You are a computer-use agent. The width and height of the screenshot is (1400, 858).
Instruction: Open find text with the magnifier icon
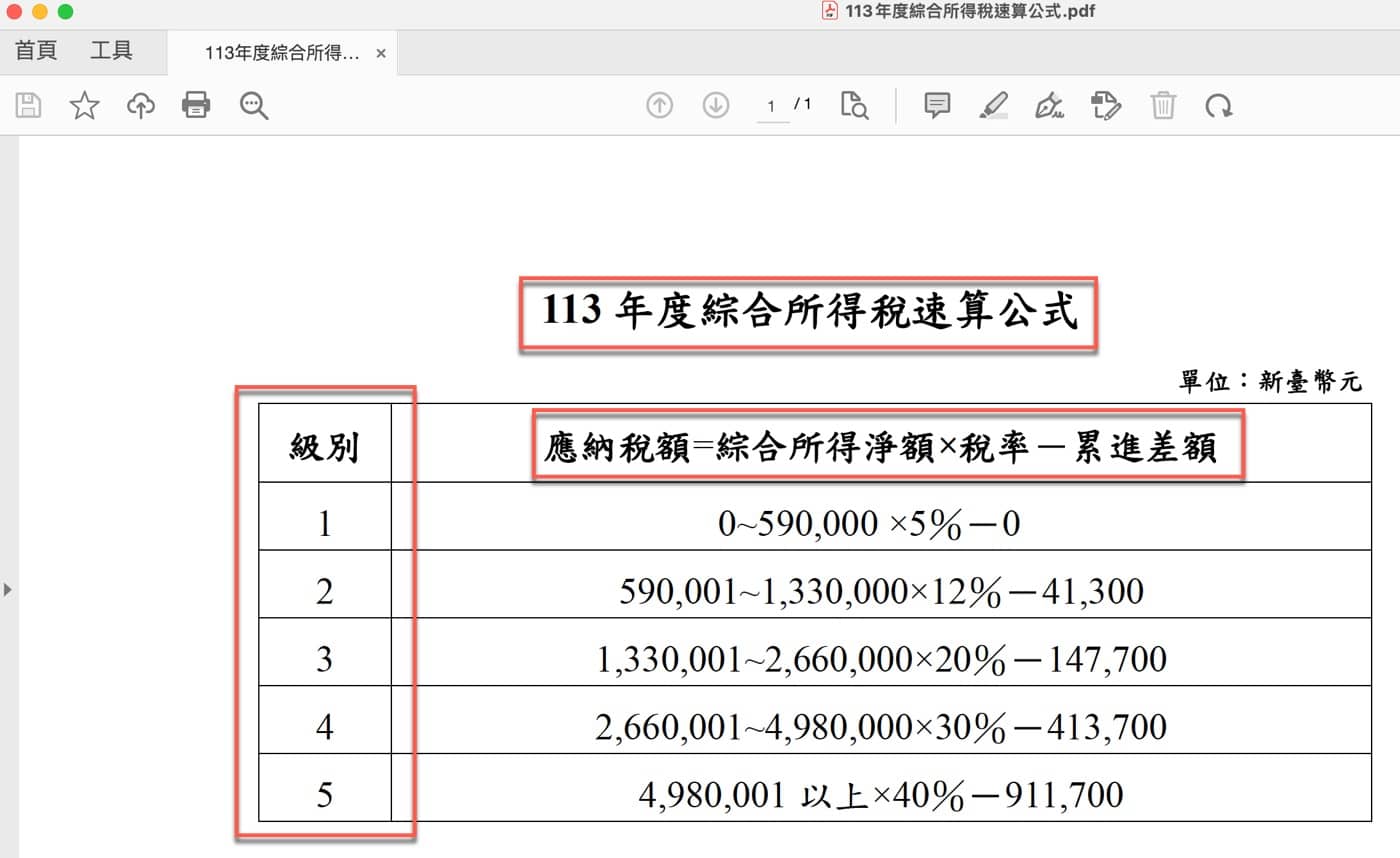254,106
